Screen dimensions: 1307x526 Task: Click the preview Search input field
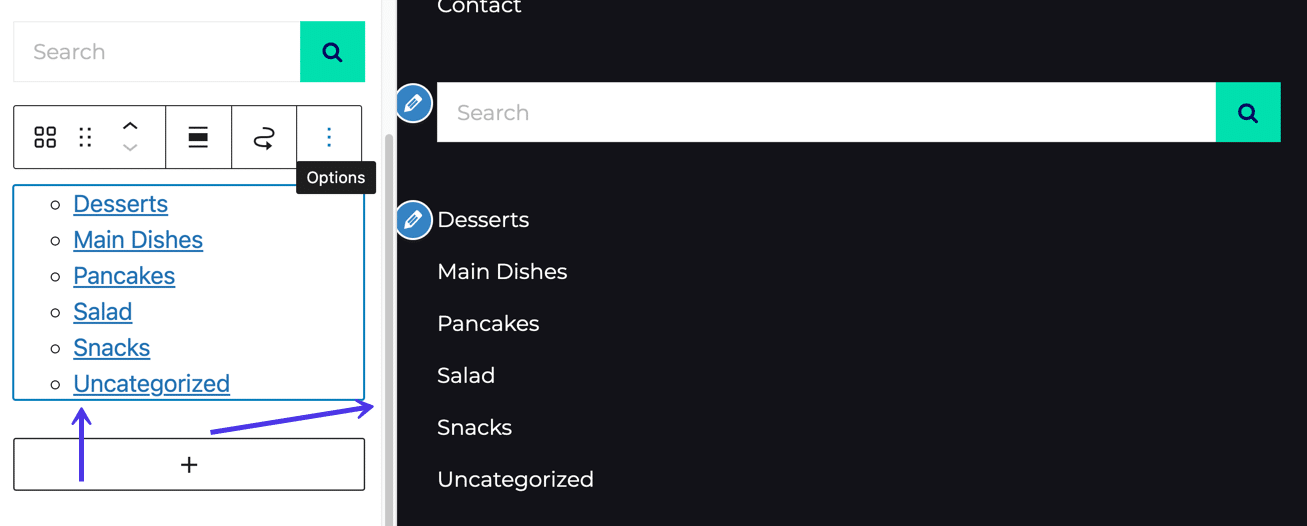pyautogui.click(x=826, y=113)
